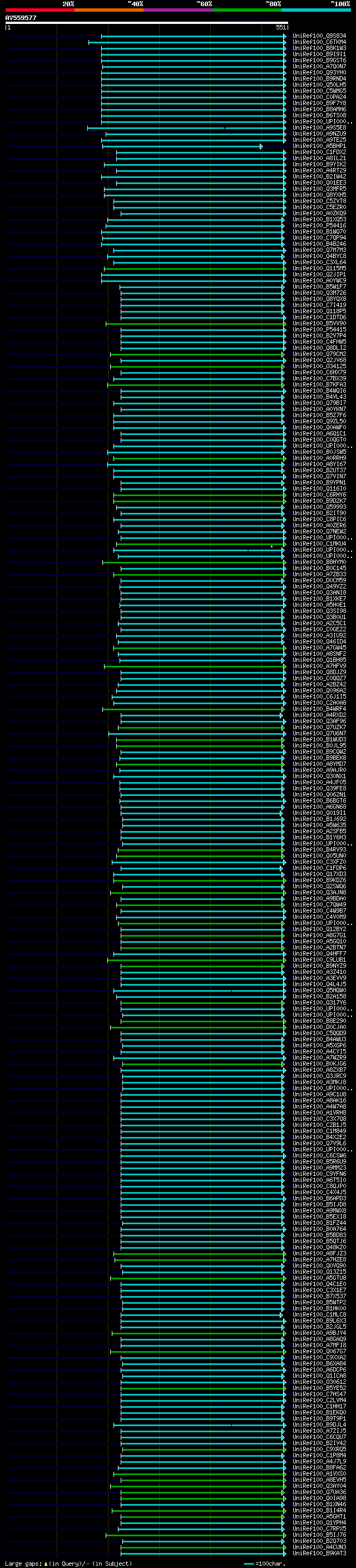Select the UniRef100_A3IU92 label
The image size is (356, 1568).
pyautogui.click(x=319, y=635)
